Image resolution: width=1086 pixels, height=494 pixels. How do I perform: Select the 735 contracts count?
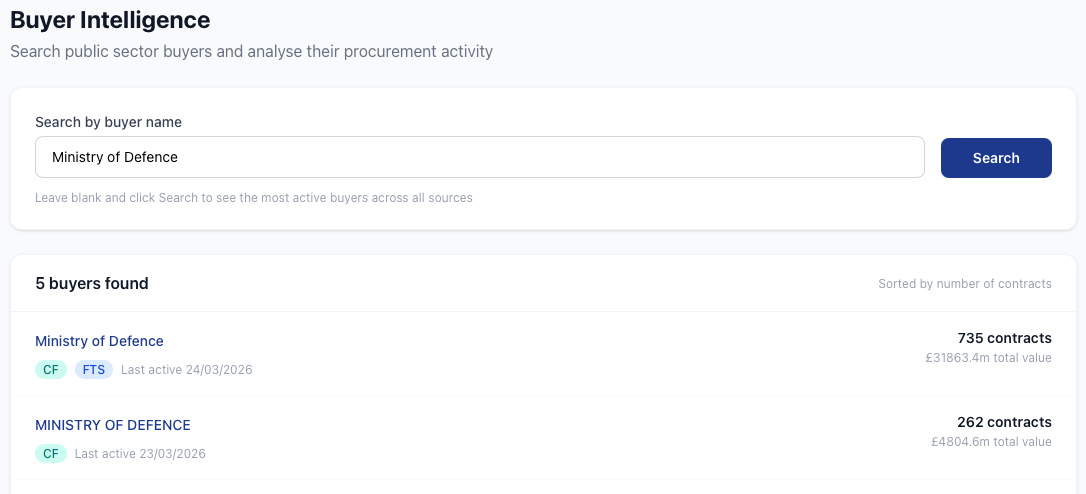point(1004,338)
